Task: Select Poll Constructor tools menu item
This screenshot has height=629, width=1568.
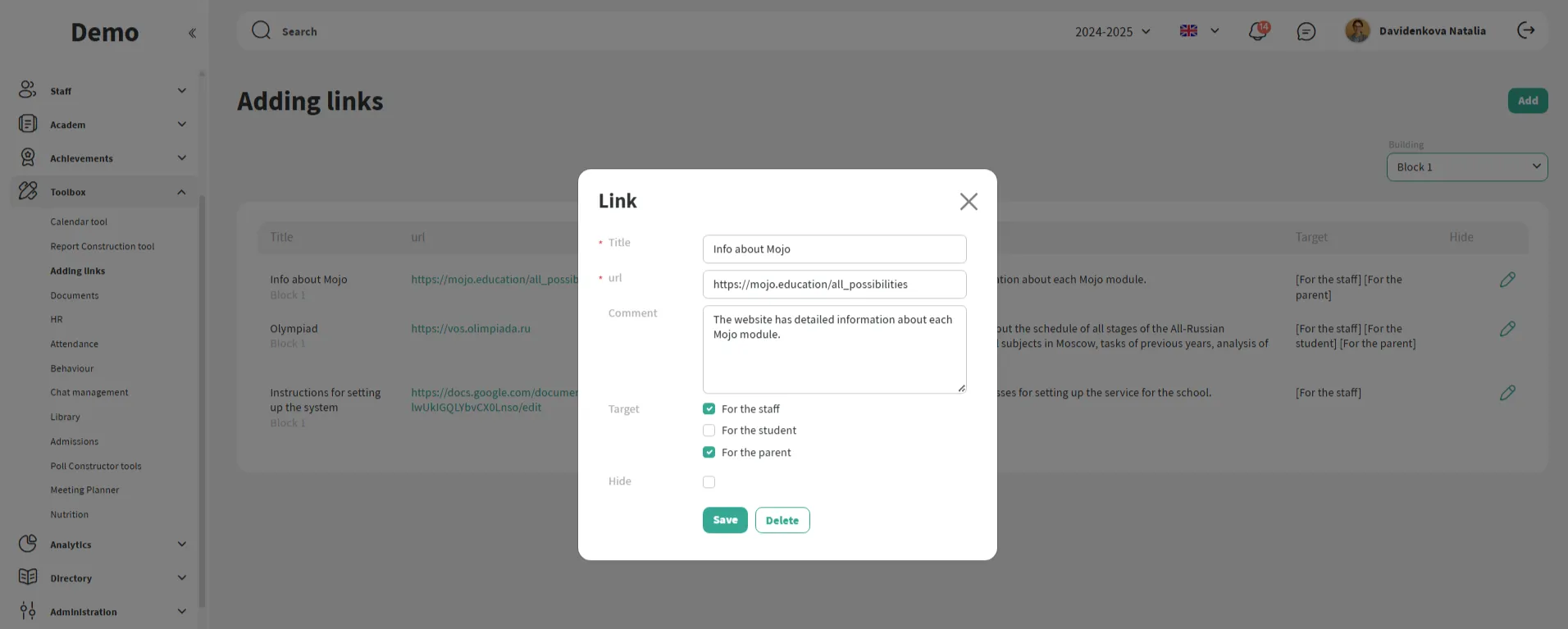Action: coord(96,466)
